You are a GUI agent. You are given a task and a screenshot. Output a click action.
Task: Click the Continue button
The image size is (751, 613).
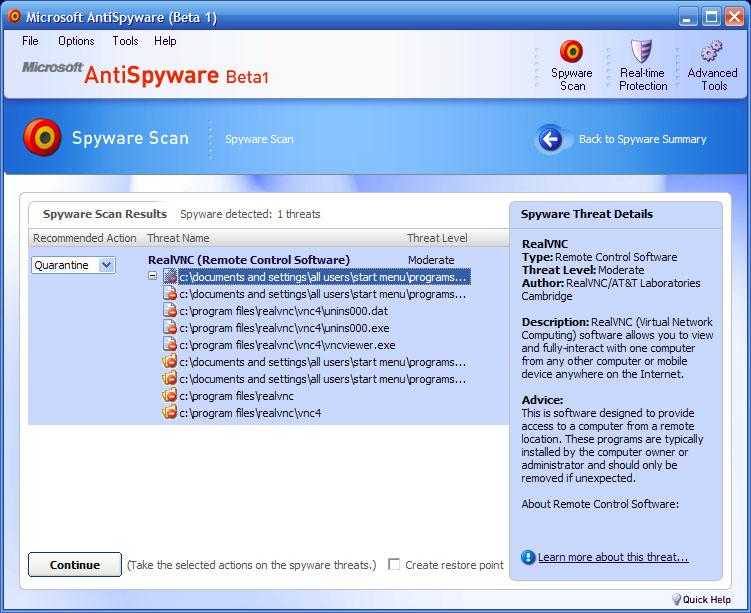point(75,565)
